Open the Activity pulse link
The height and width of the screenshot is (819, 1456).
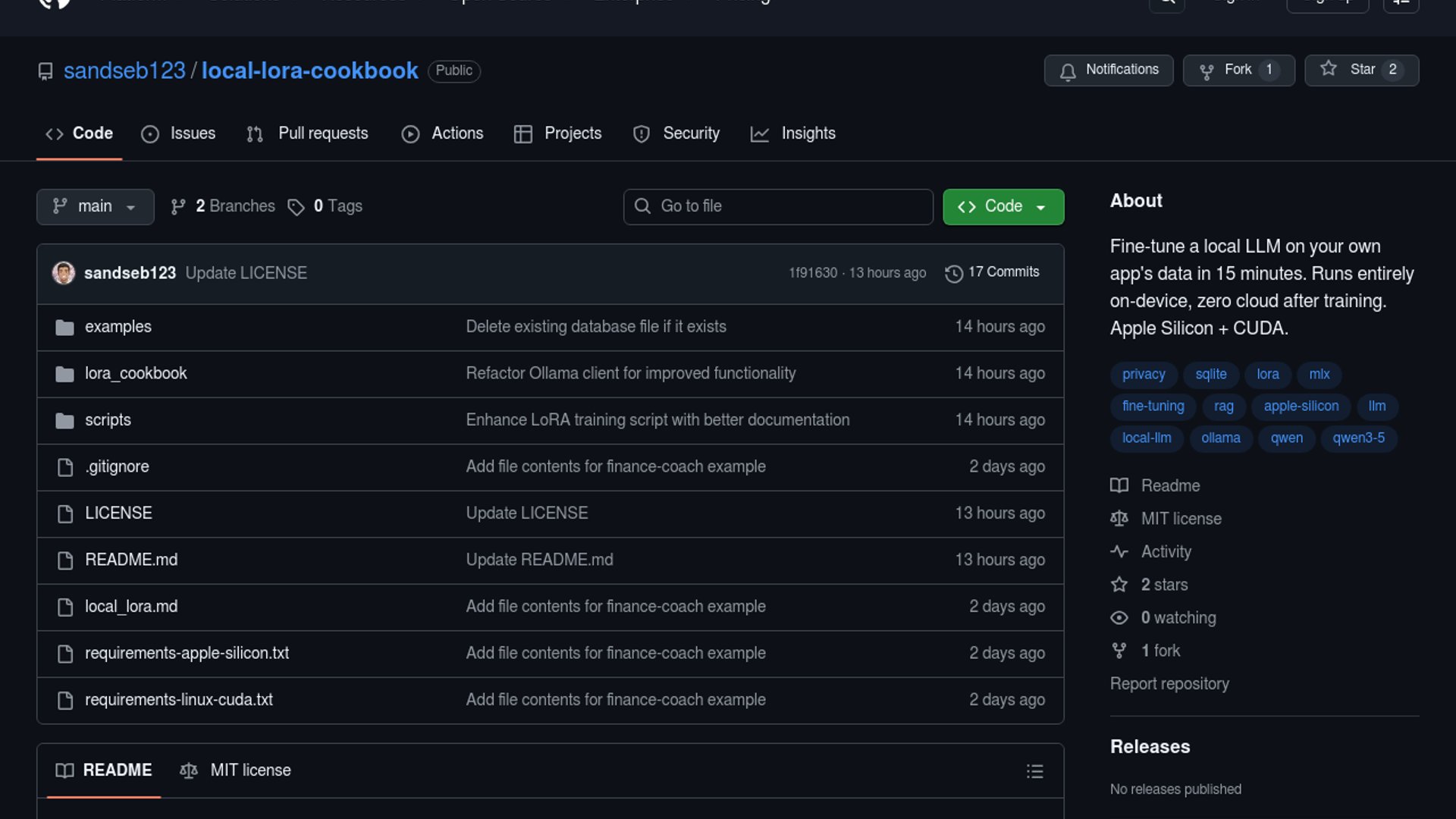tap(1166, 552)
